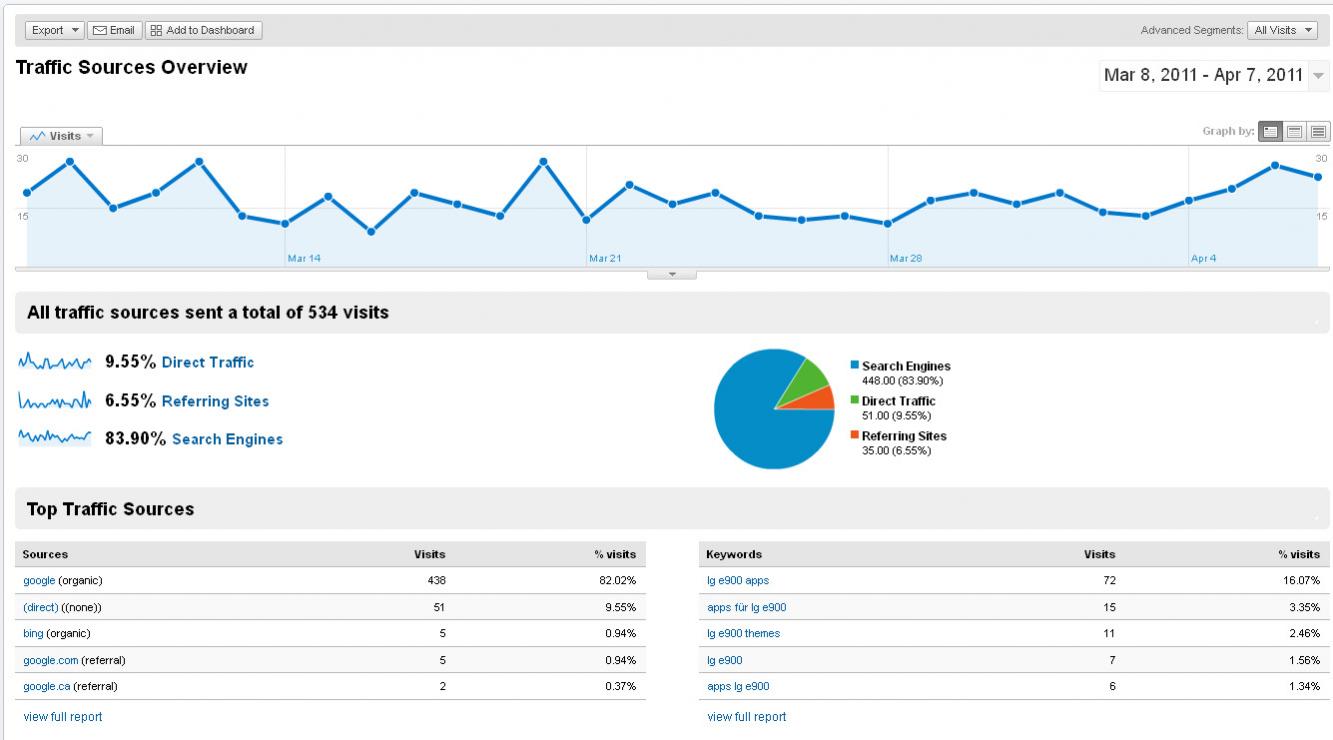Click the Traffic Sources Overview heading
This screenshot has width=1333, height=740.
pyautogui.click(x=132, y=68)
